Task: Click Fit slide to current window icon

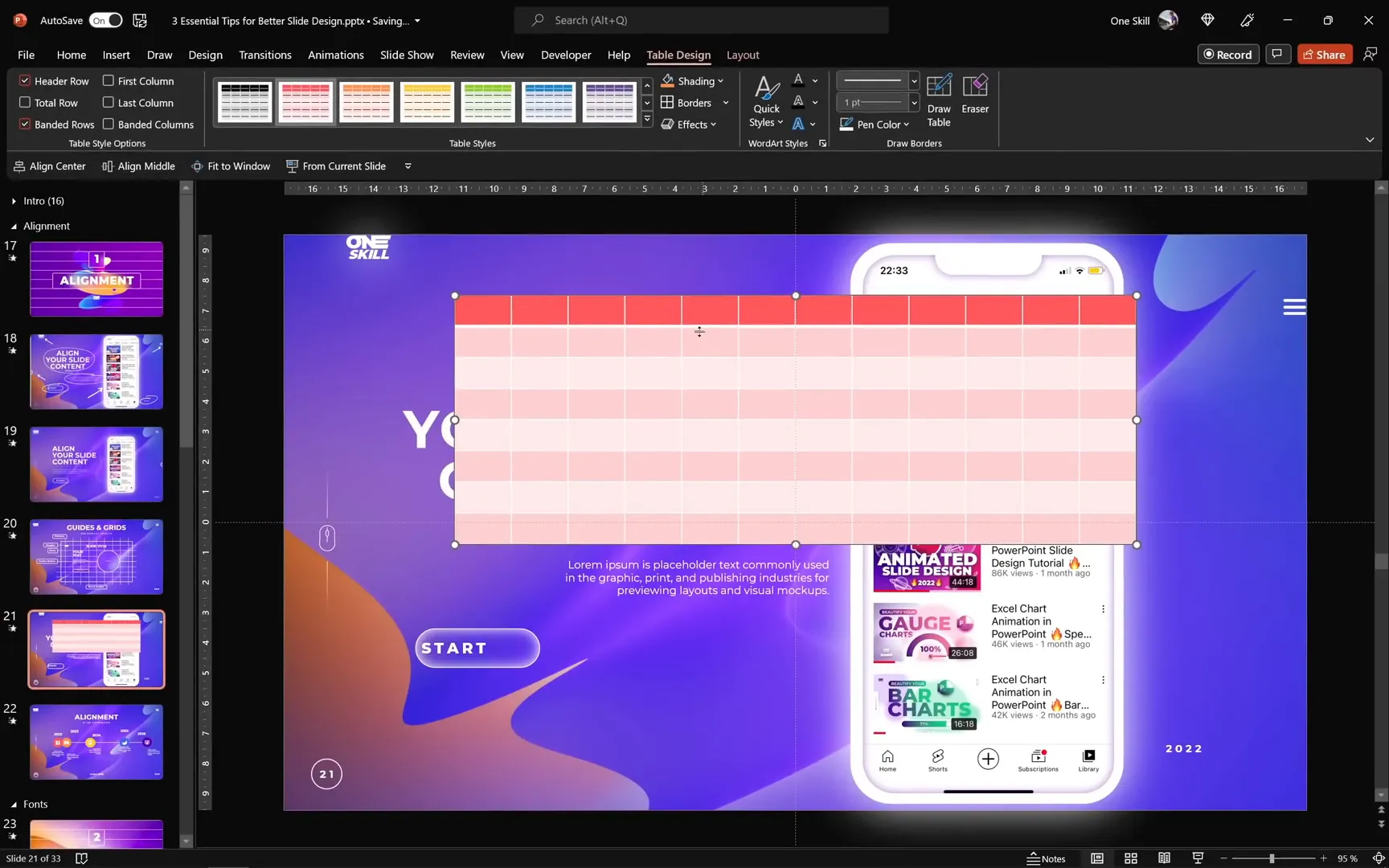Action: [1379, 858]
